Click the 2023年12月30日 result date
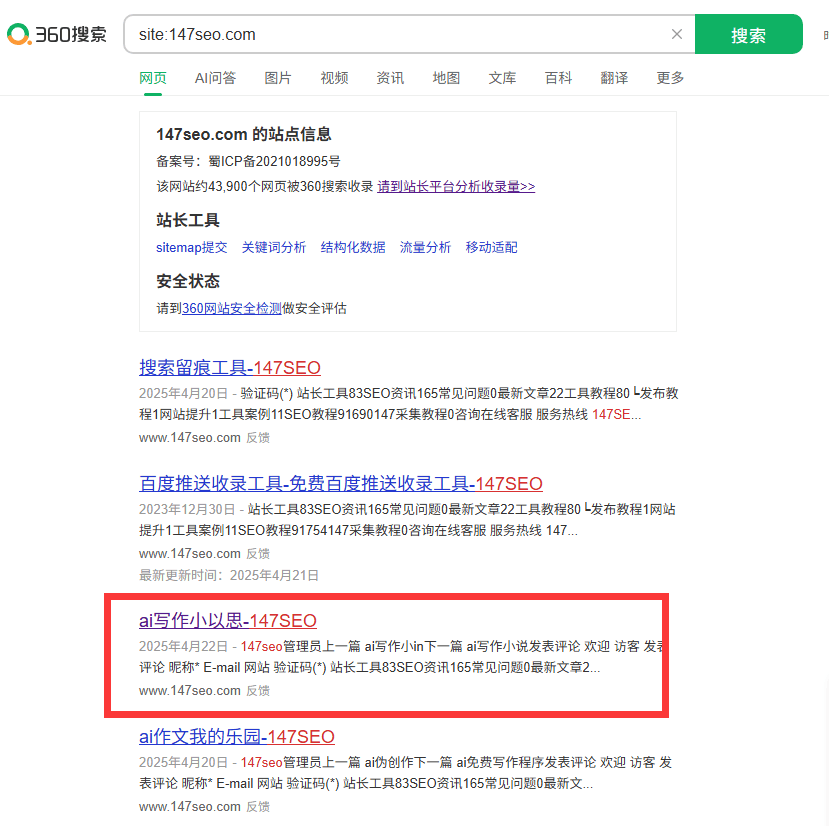This screenshot has width=829, height=826. tap(187, 509)
